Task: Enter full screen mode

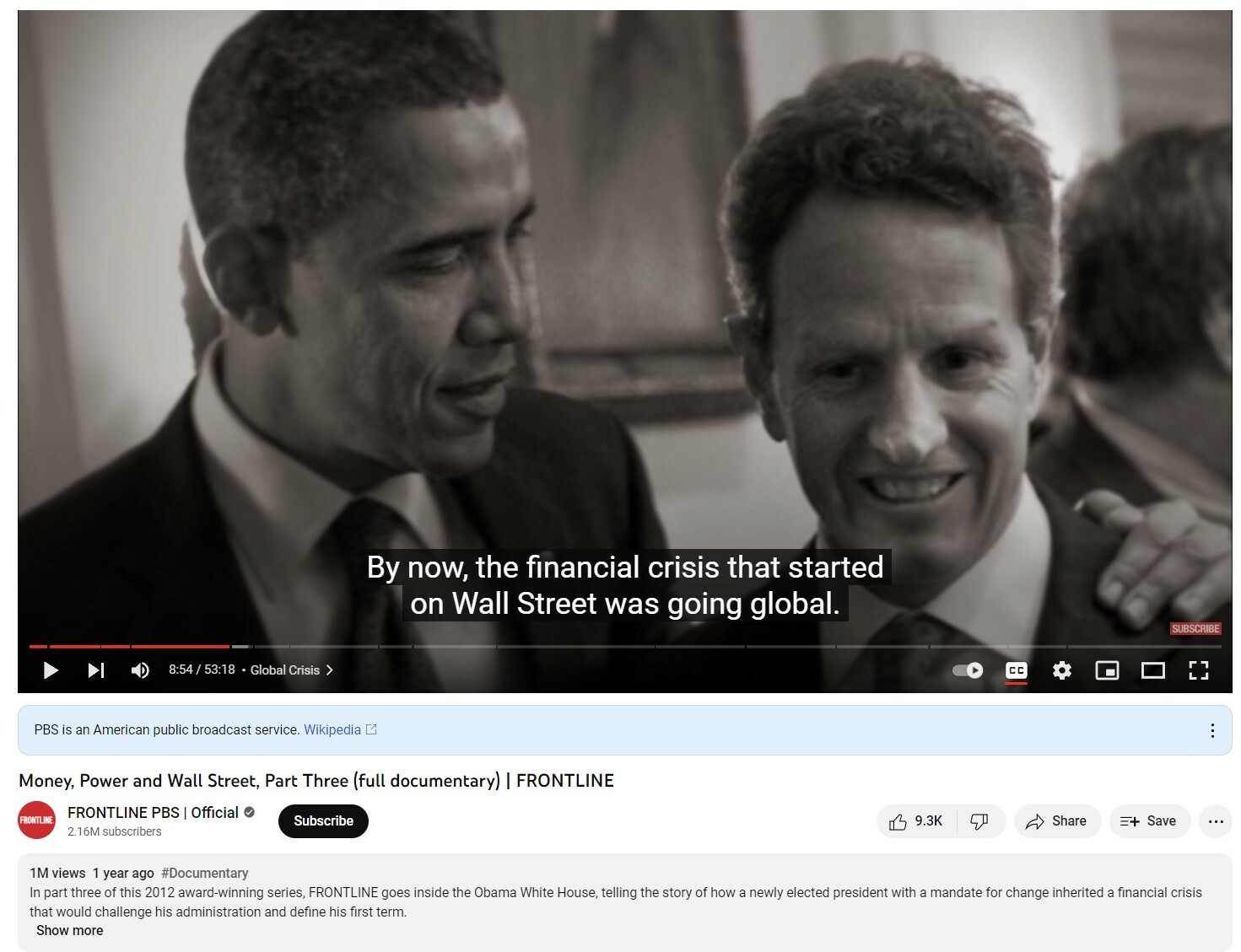Action: point(1199,670)
